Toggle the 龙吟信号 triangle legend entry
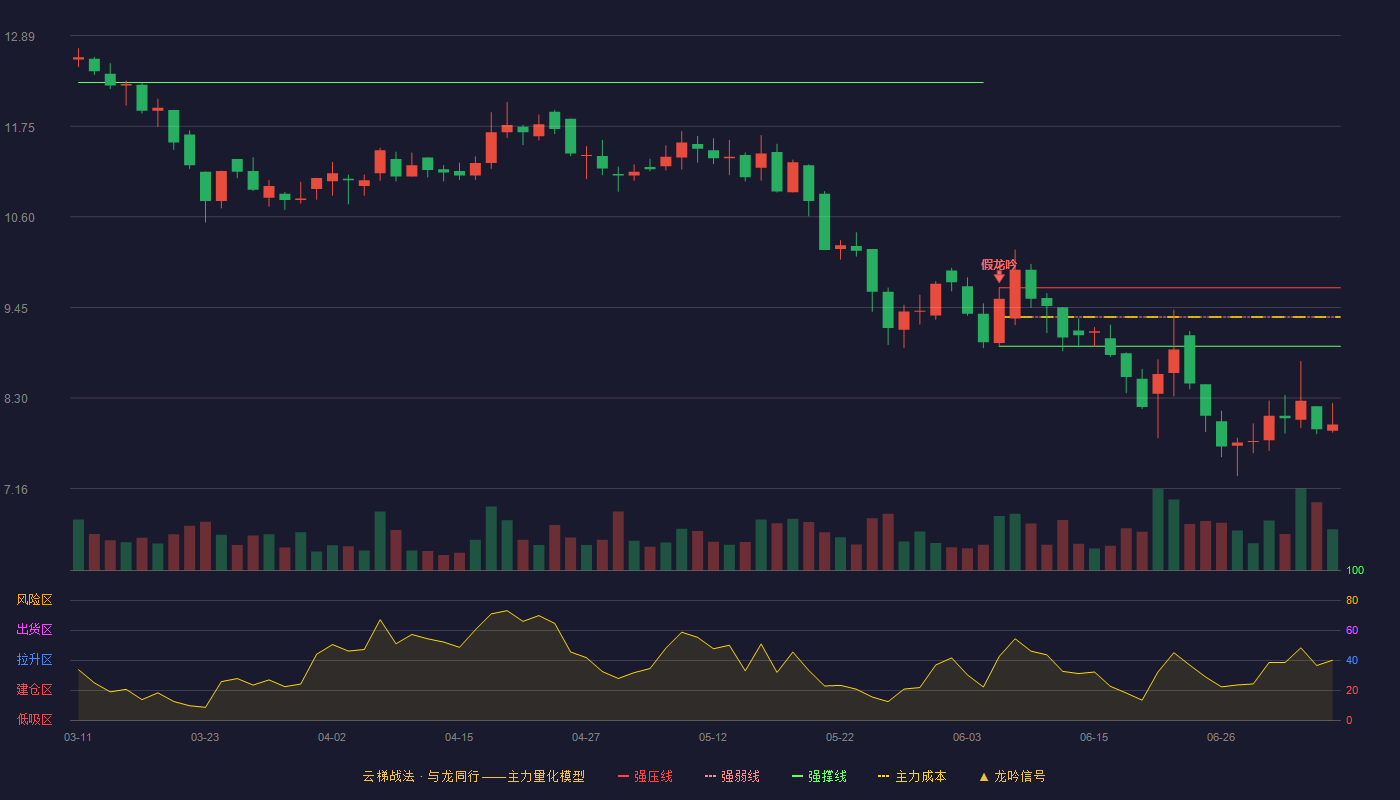This screenshot has width=1400, height=800. [1011, 776]
